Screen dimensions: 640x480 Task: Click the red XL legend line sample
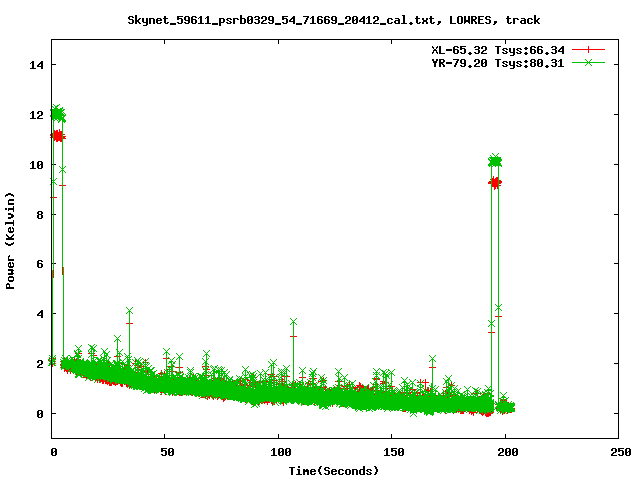(588, 50)
